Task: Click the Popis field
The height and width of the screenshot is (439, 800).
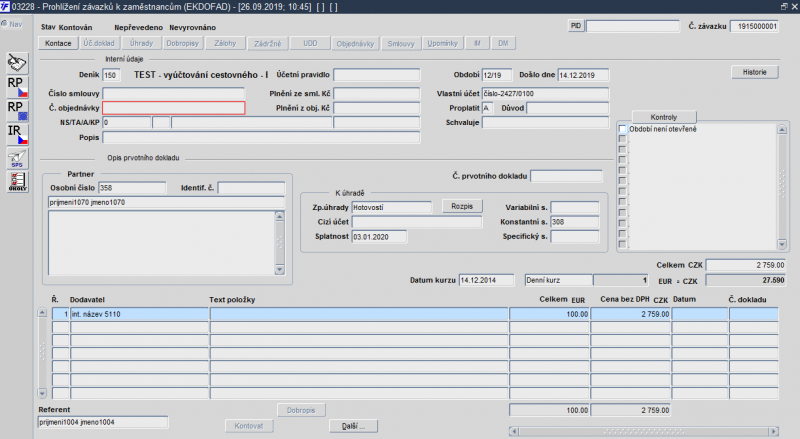Action: coord(261,137)
